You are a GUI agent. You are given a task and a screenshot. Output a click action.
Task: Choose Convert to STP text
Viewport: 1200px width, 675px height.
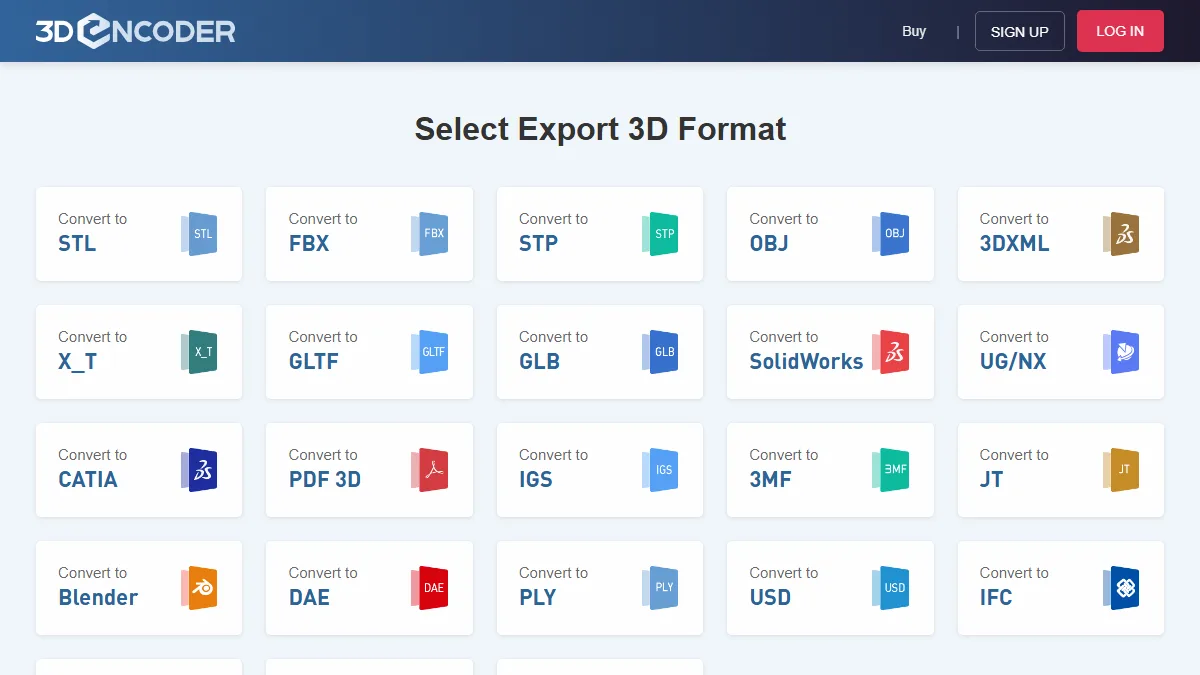click(x=553, y=232)
